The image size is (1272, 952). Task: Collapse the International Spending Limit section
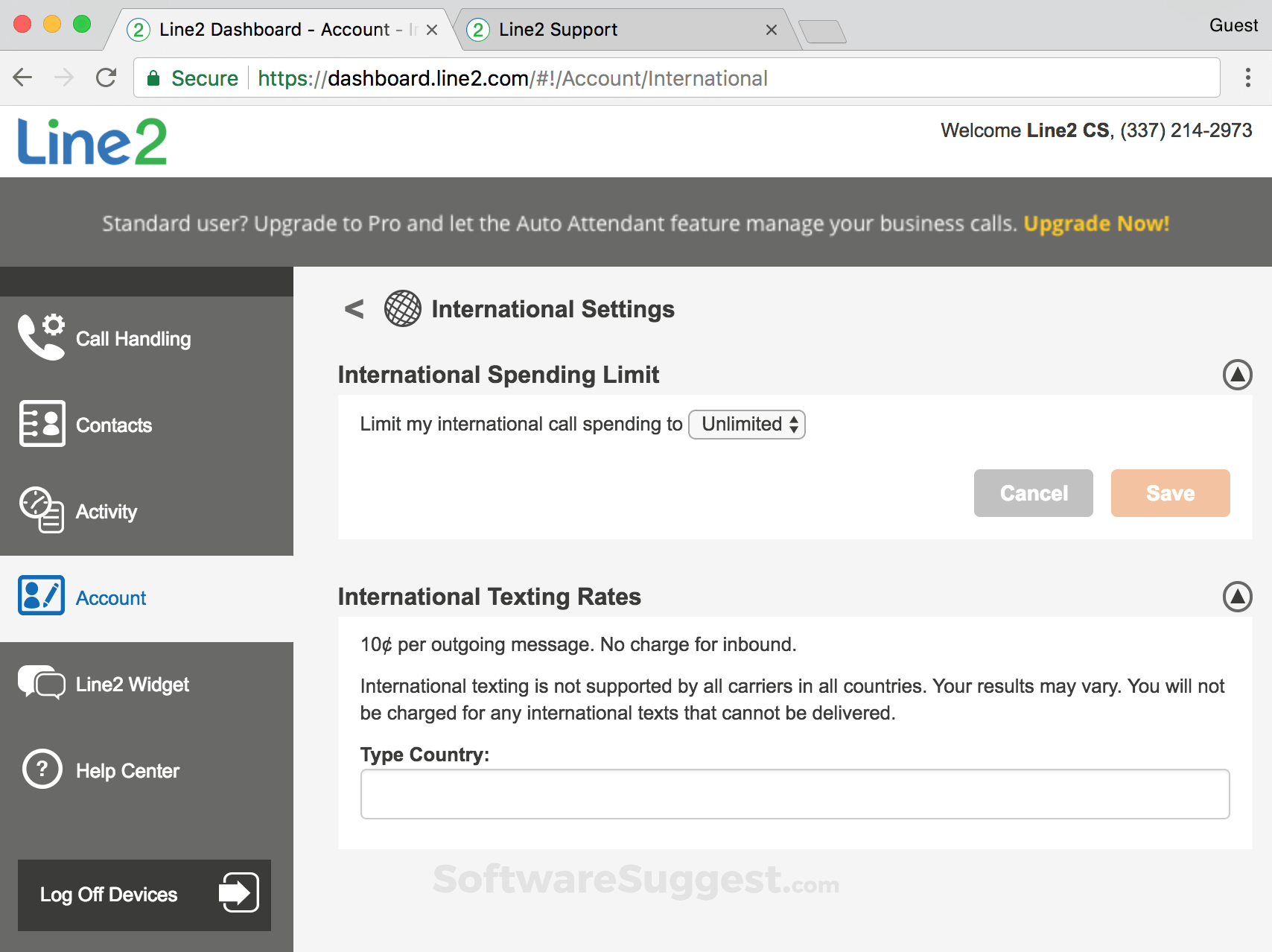click(x=1237, y=375)
